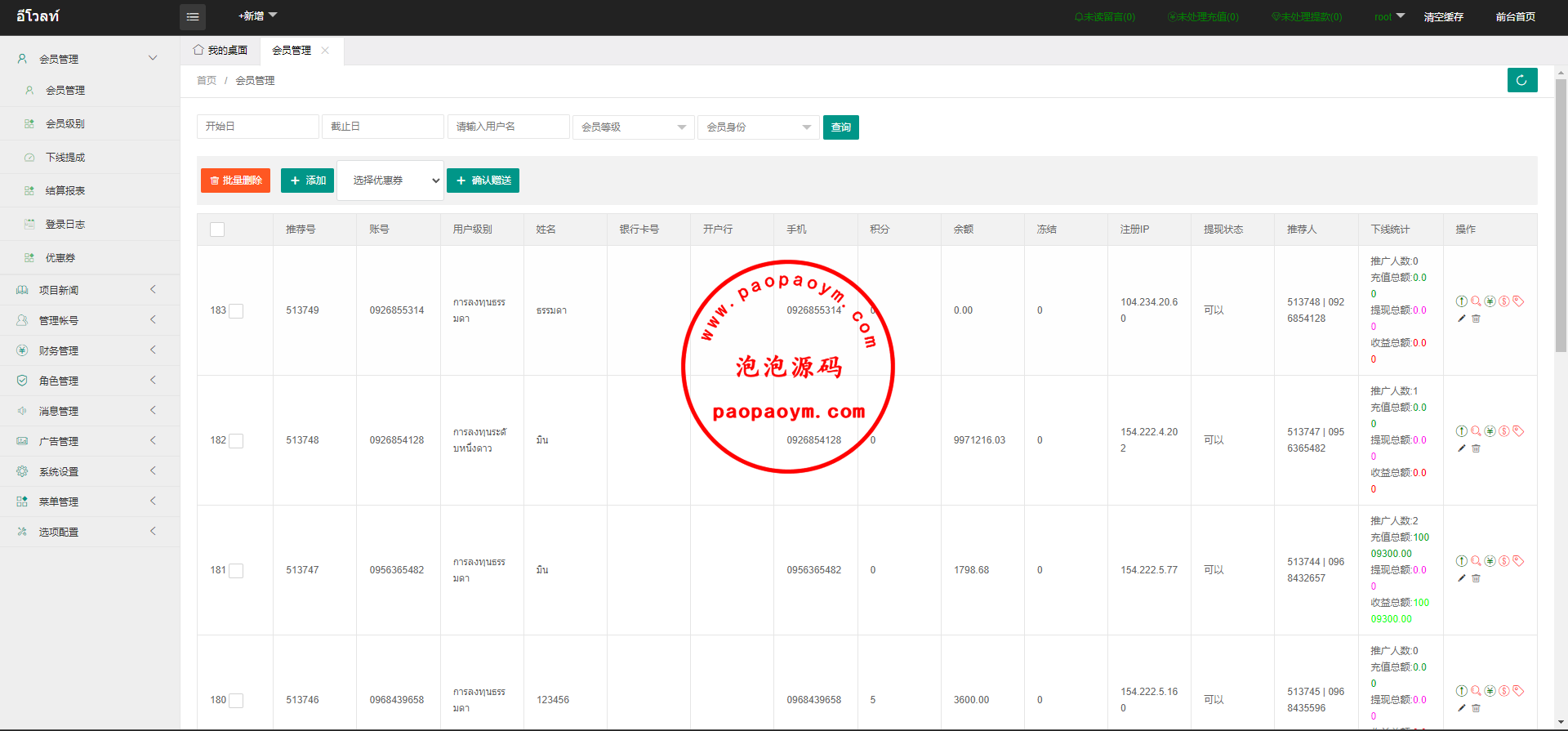This screenshot has height=731, width=1568.
Task: Click magnifier view icon for member 513749
Action: pyautogui.click(x=1476, y=301)
